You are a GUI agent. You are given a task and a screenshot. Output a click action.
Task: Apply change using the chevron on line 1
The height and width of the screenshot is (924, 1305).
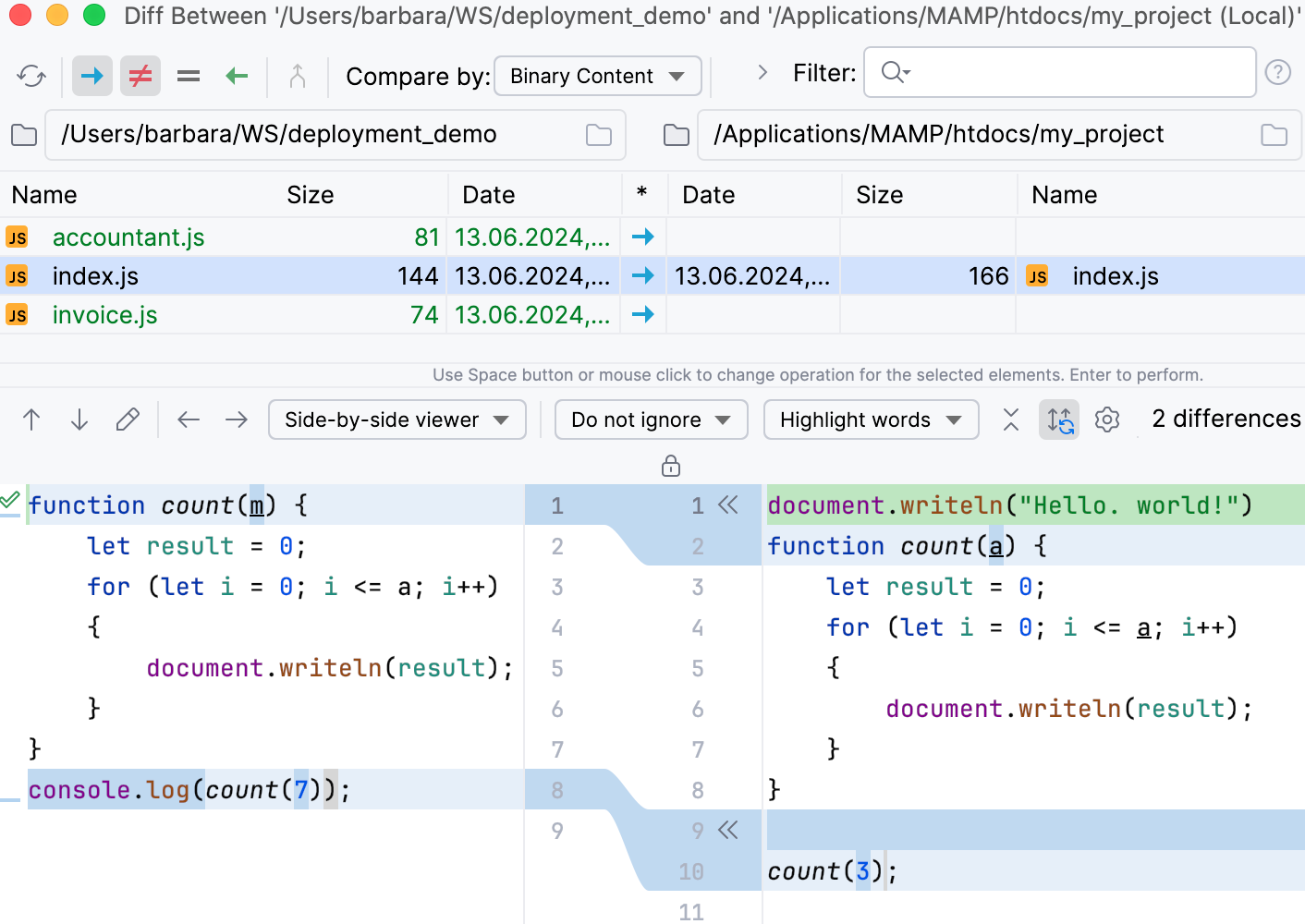[727, 505]
